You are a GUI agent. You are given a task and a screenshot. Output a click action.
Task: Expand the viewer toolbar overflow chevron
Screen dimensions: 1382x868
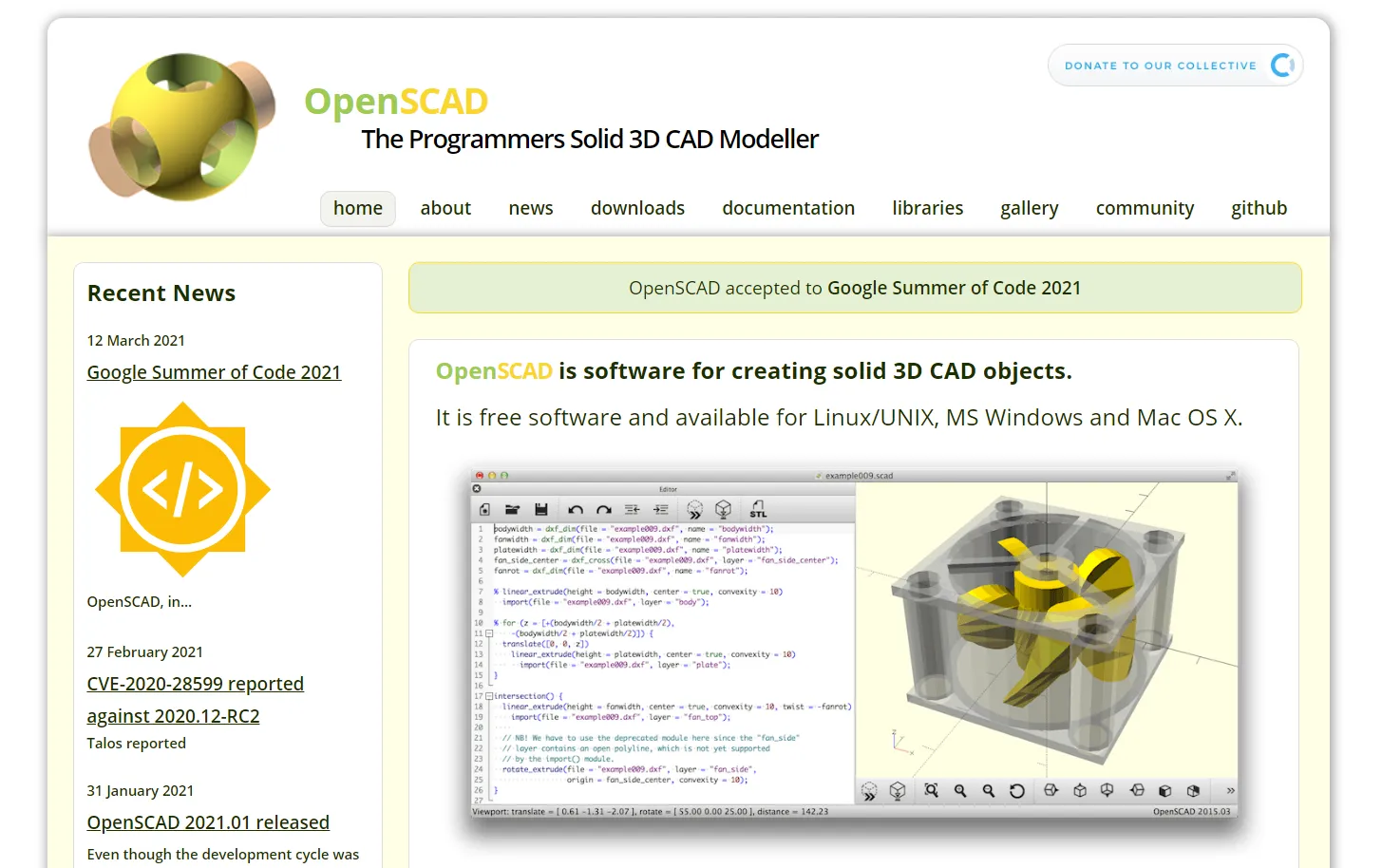1230,791
